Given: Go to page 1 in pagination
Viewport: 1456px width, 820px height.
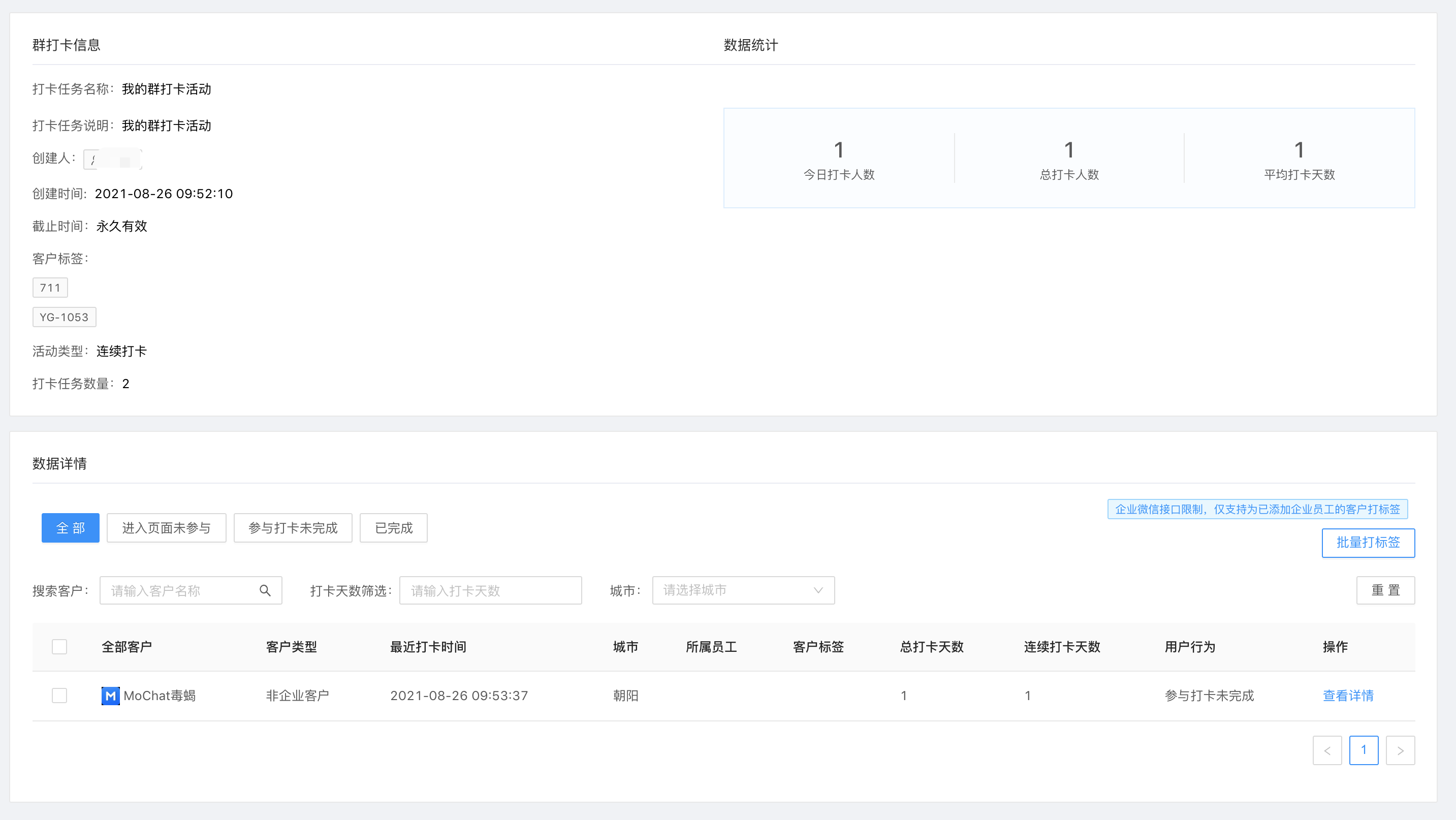Looking at the screenshot, I should 1364,750.
